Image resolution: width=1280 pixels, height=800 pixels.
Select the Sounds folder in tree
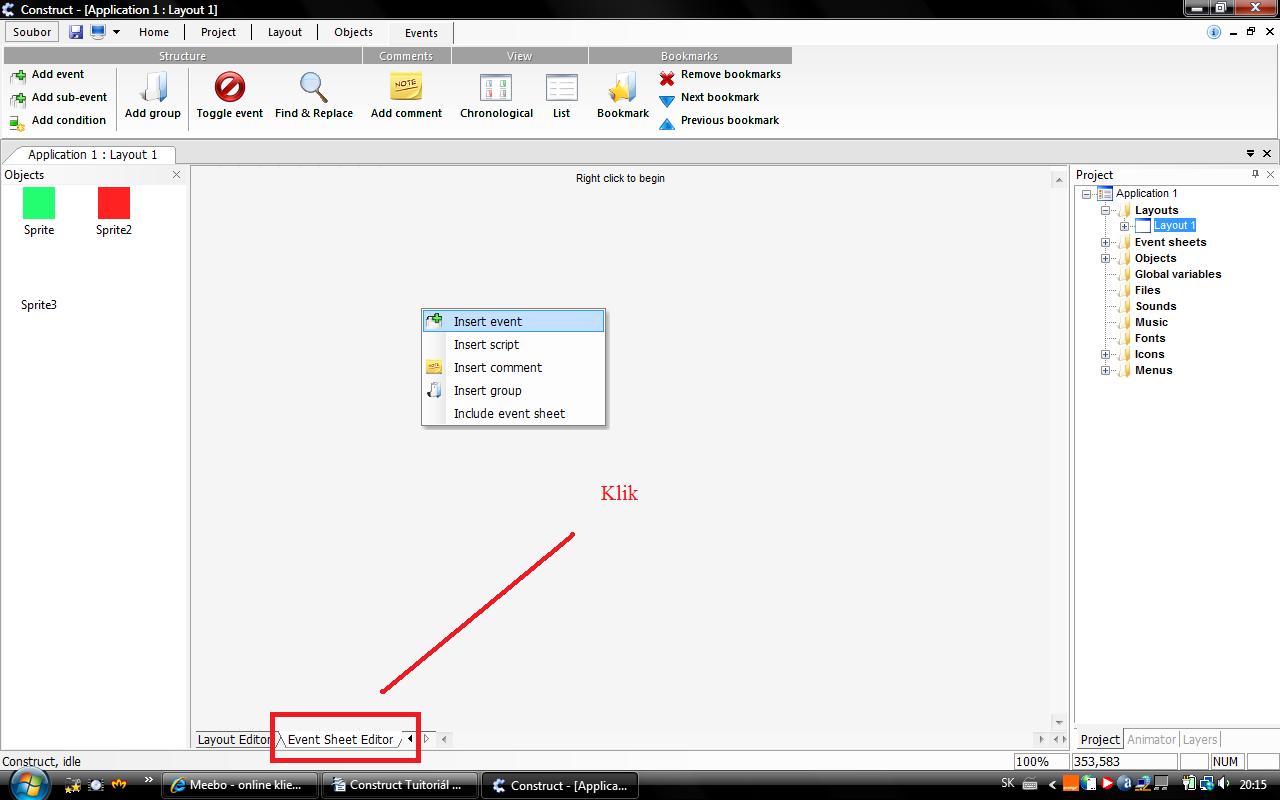(x=1155, y=306)
